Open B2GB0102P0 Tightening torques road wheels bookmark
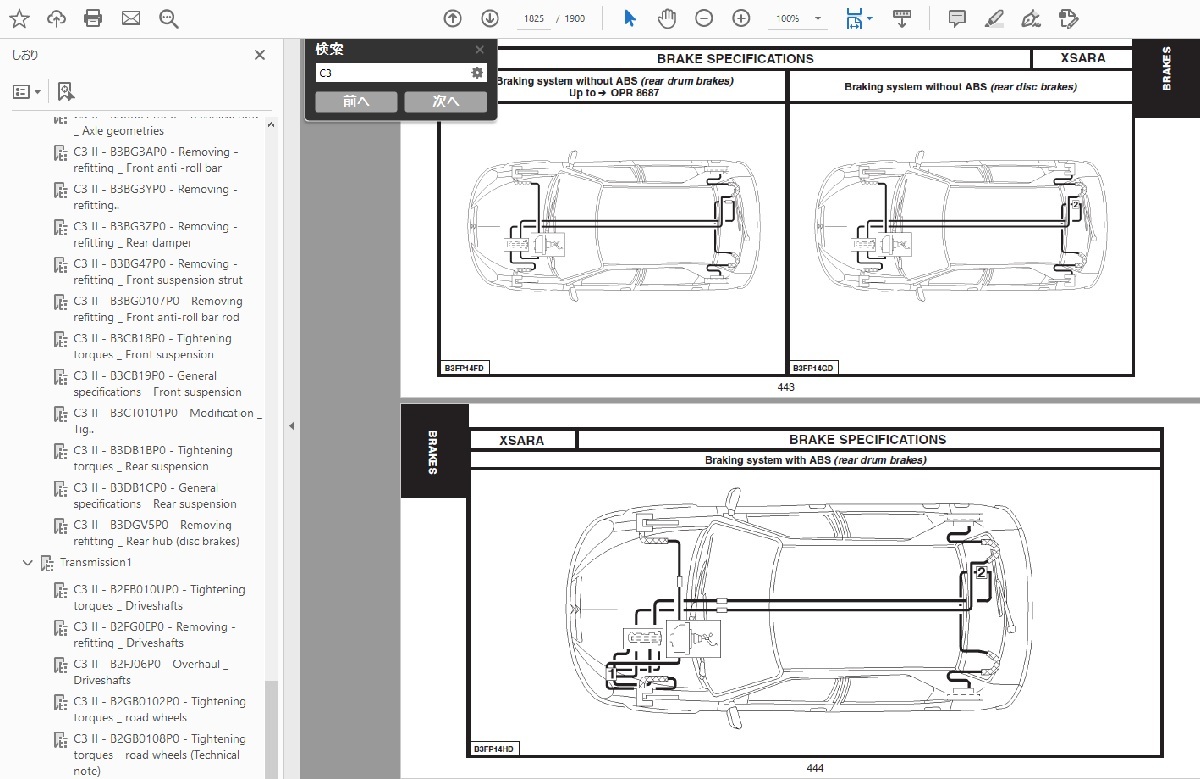 pyautogui.click(x=159, y=710)
